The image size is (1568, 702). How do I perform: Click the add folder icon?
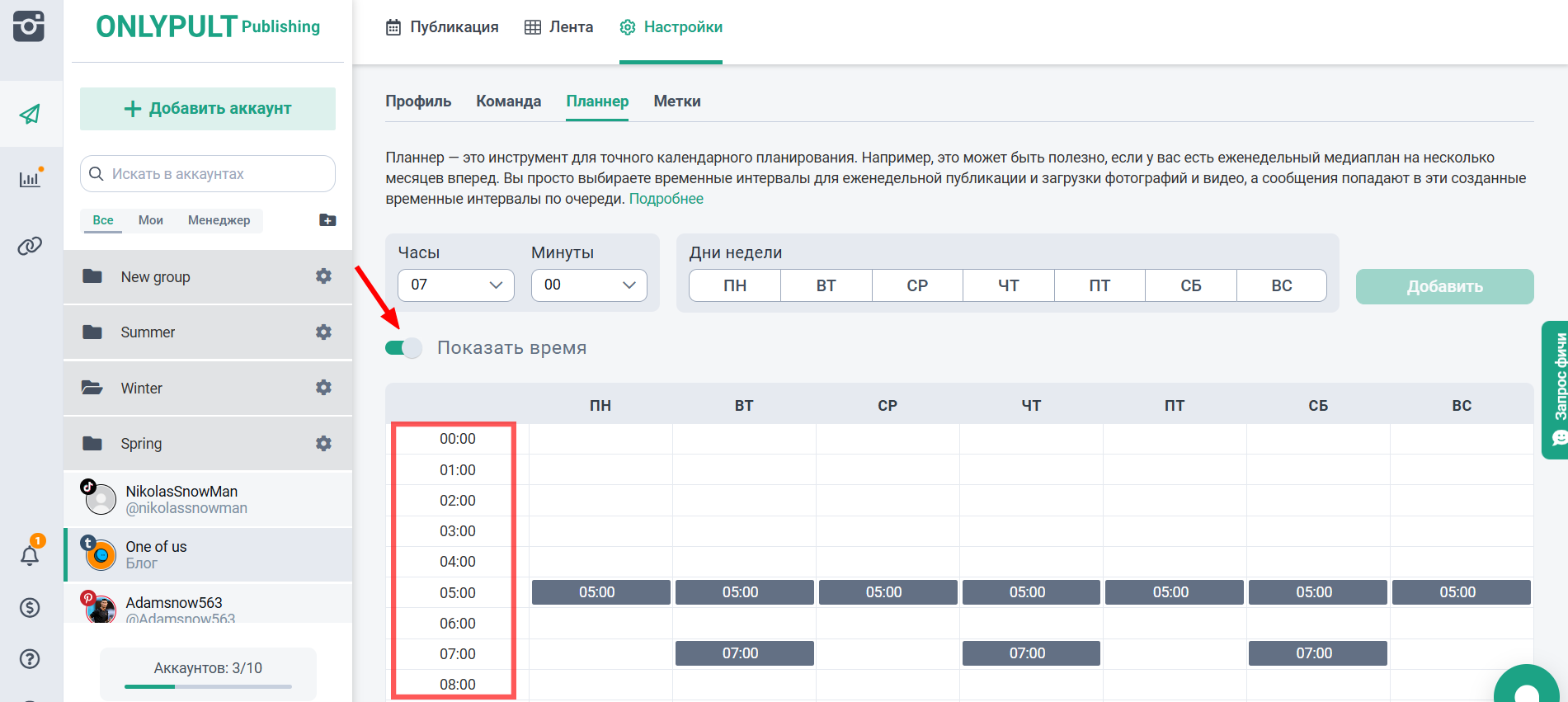point(327,220)
